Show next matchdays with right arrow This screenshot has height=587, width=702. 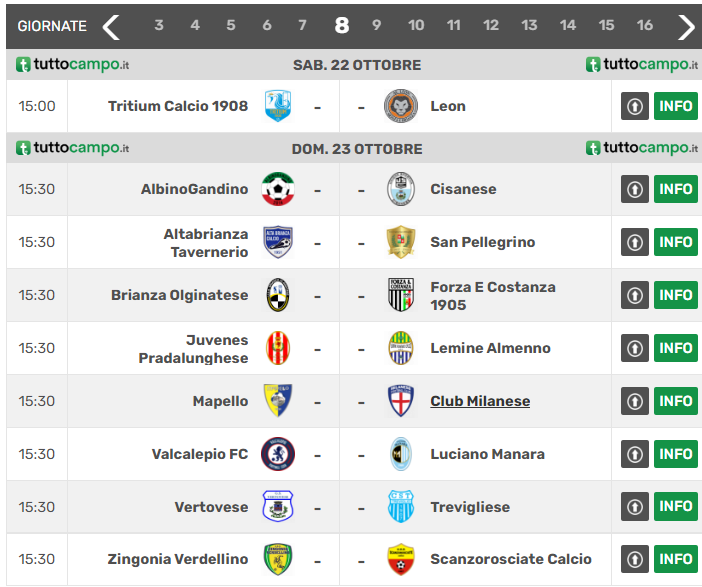pyautogui.click(x=686, y=26)
